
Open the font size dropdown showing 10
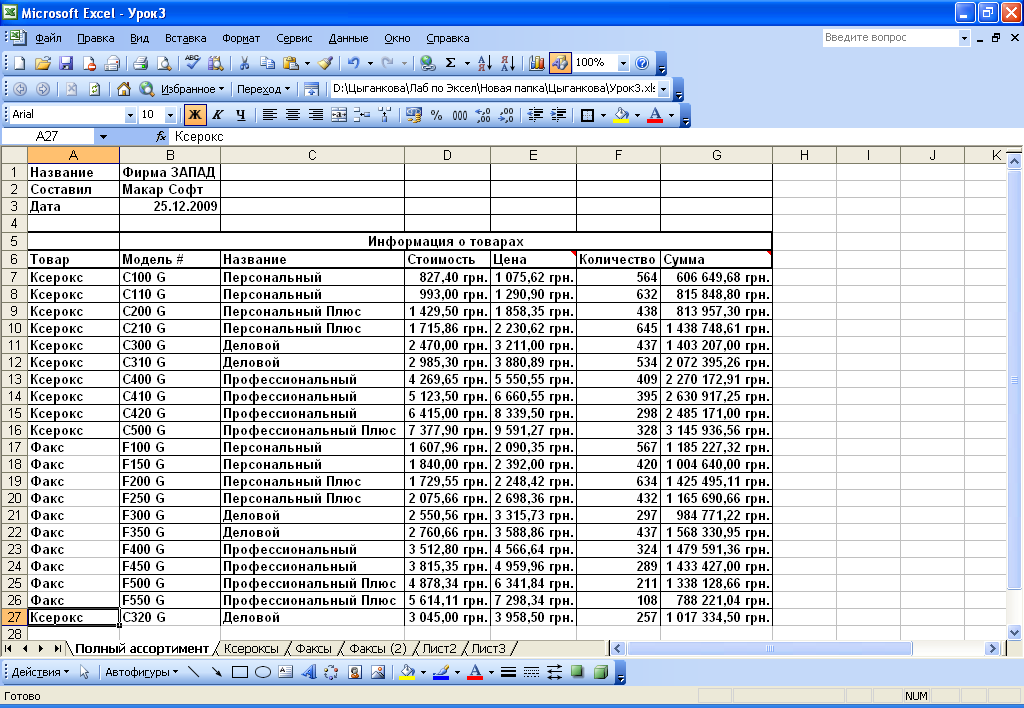170,116
